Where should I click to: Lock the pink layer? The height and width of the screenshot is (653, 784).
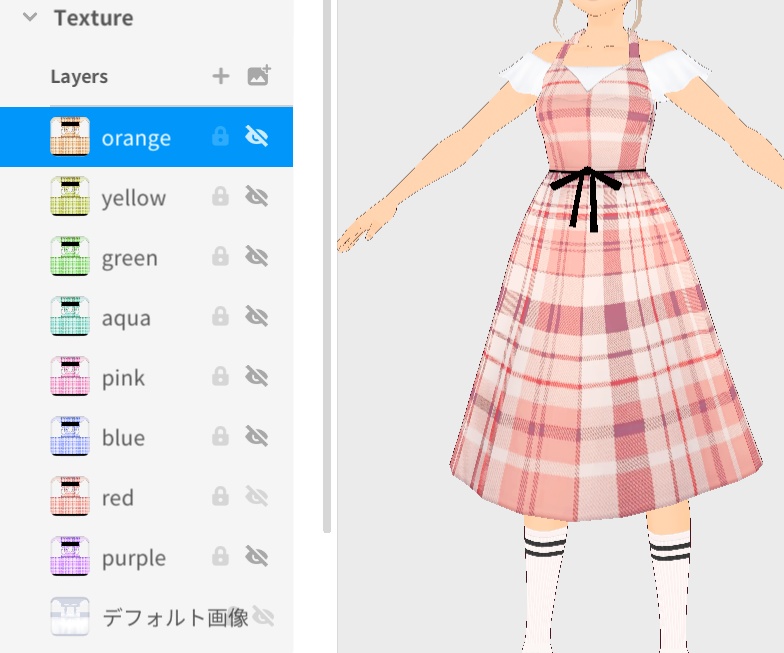click(x=220, y=376)
